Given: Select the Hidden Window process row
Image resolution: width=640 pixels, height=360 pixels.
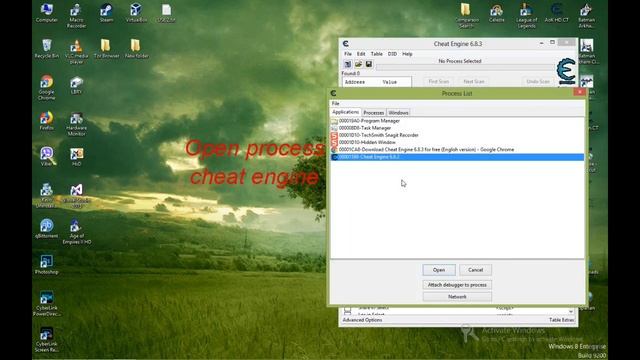Looking at the screenshot, I should click(457, 142).
